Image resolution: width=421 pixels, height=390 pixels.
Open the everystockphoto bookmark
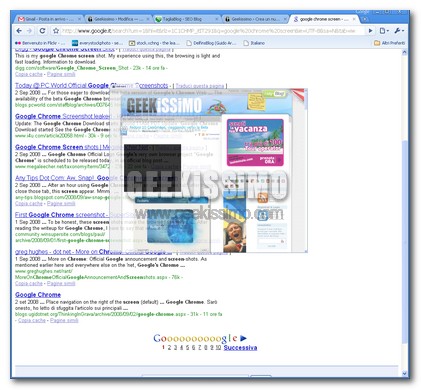(x=97, y=43)
